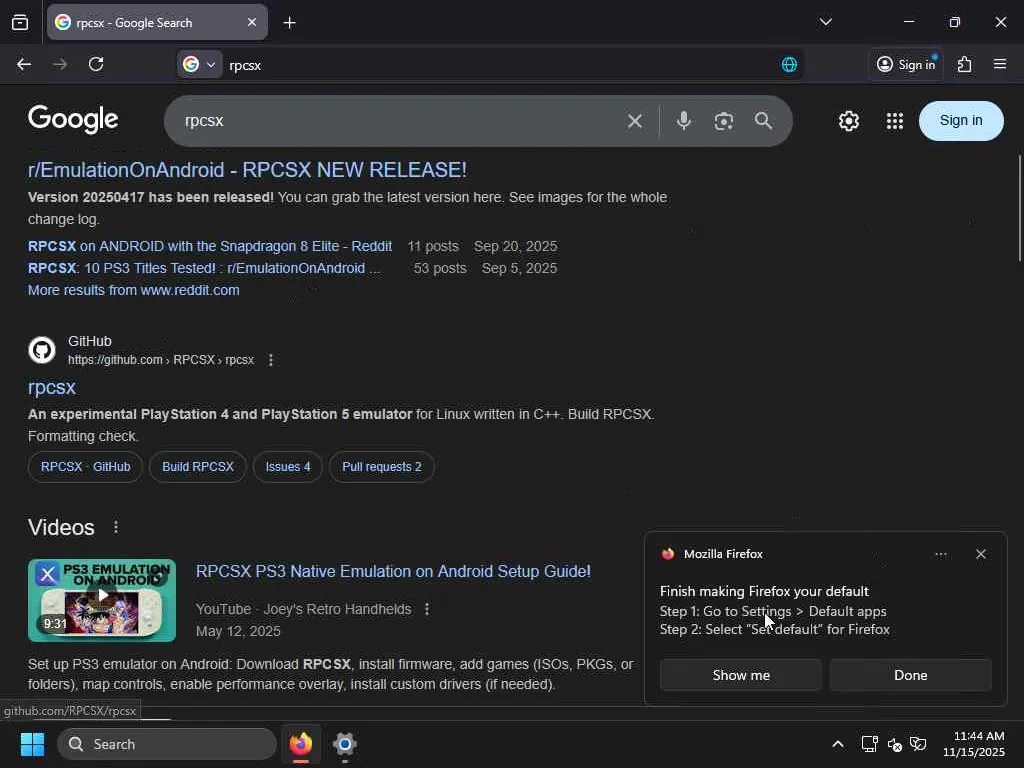This screenshot has height=768, width=1024.
Task: Click Settings gear icon in taskbar
Action: point(344,744)
